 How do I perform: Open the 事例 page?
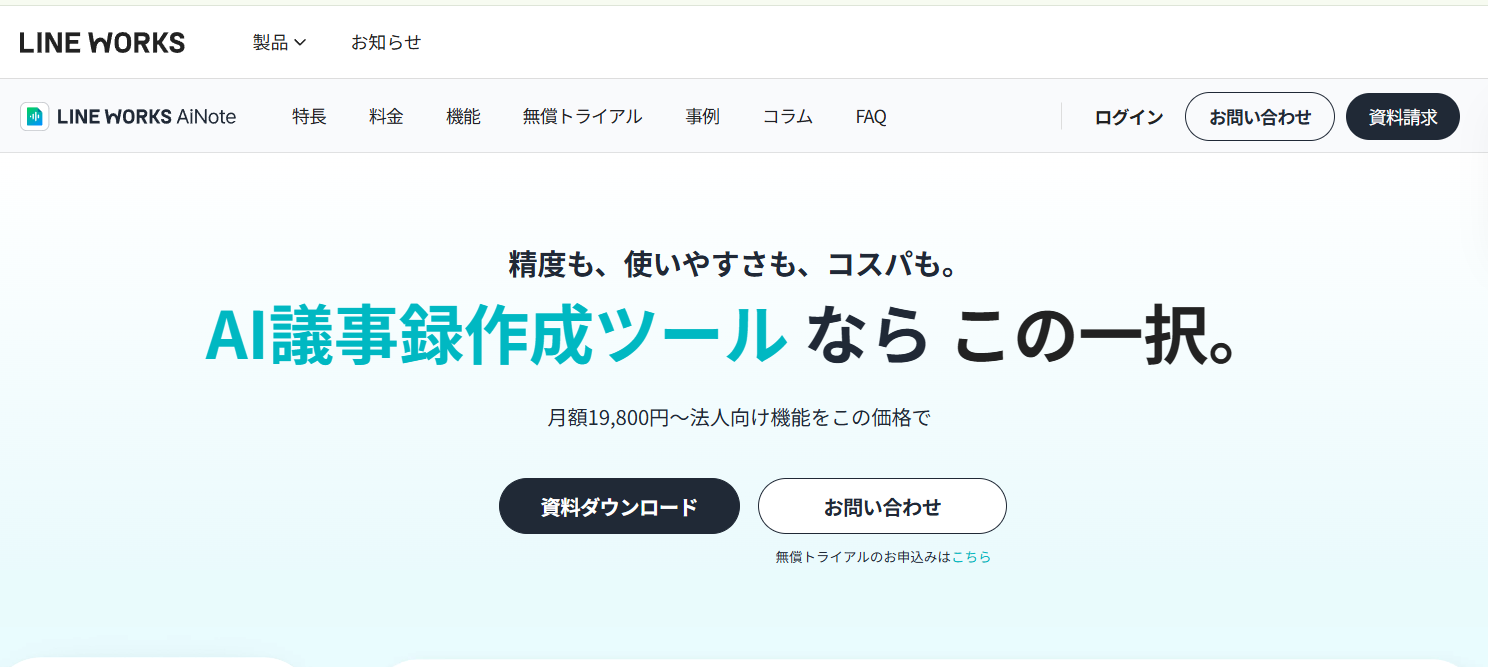click(702, 117)
